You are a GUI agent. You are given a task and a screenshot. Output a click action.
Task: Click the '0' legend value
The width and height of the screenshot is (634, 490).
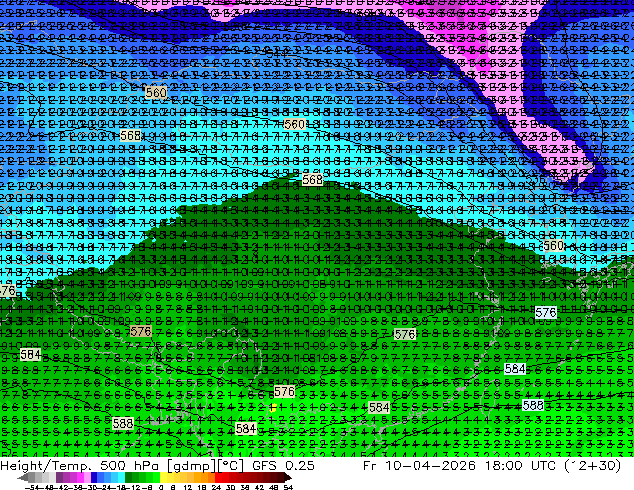click(x=161, y=487)
